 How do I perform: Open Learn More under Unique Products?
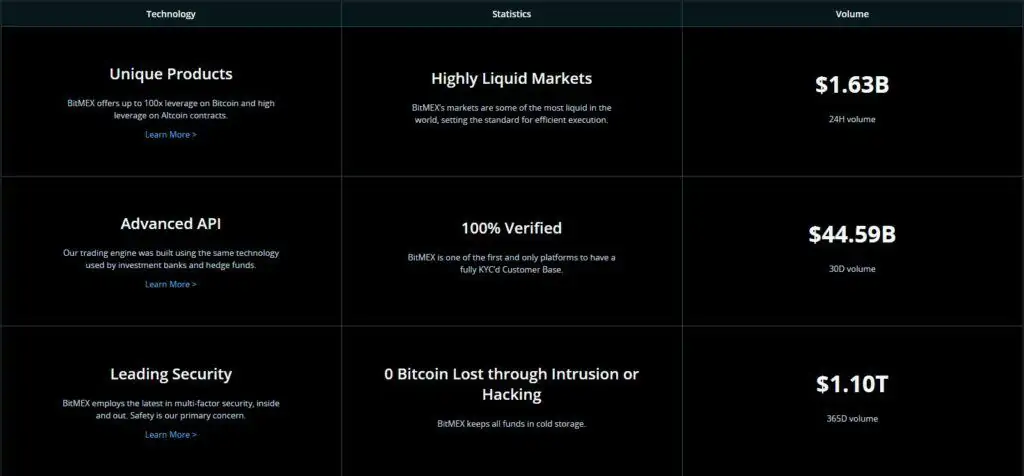[x=170, y=135]
